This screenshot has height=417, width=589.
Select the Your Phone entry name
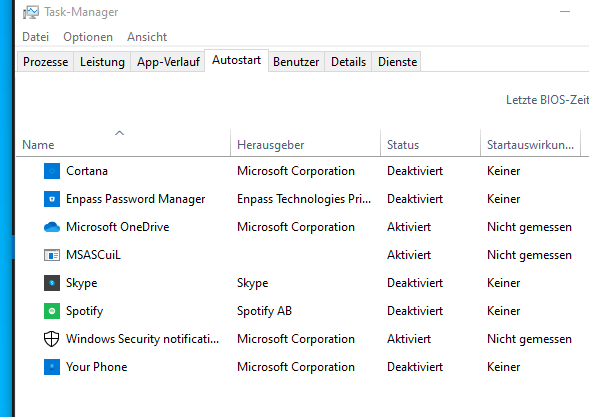point(97,367)
